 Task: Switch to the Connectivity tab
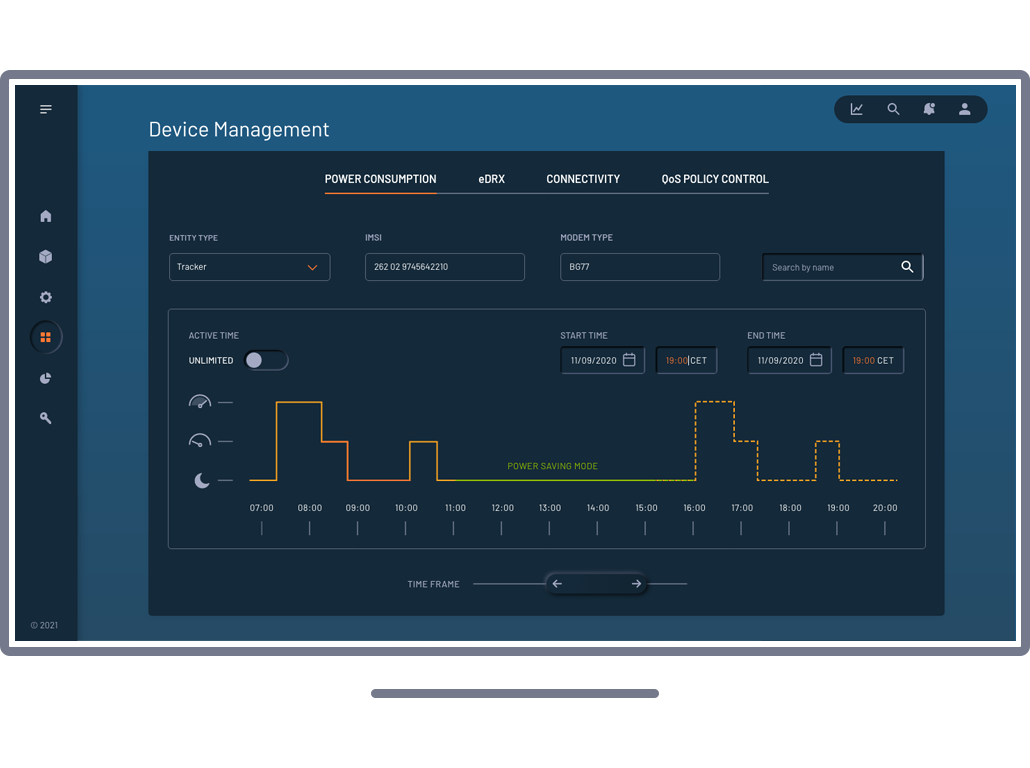point(583,179)
